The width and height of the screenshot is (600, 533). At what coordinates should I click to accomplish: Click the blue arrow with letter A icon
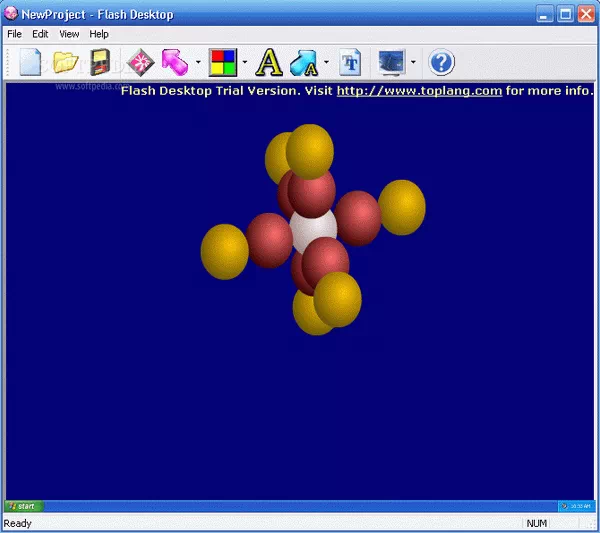(x=304, y=64)
